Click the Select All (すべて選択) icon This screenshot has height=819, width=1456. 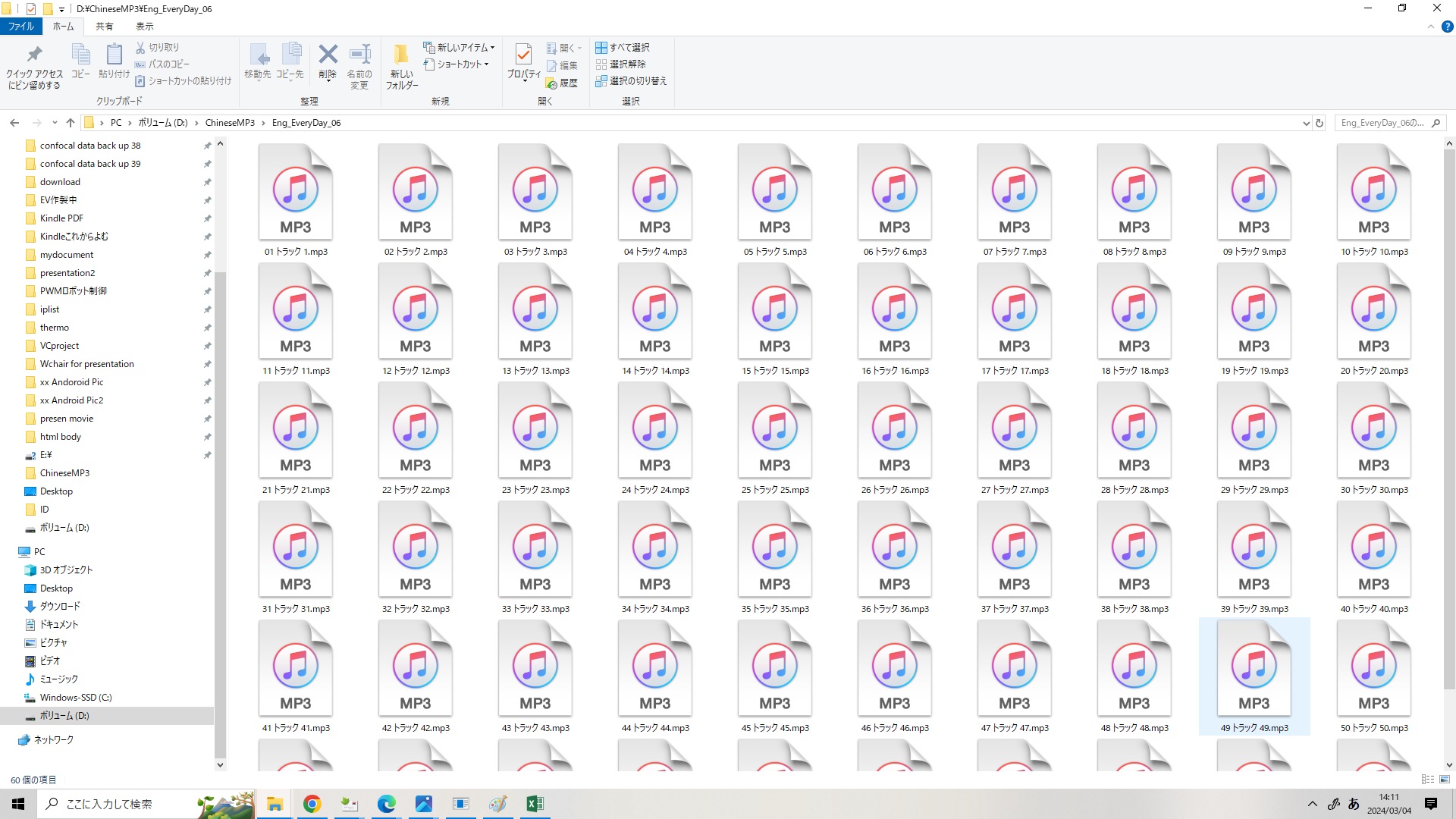[x=601, y=47]
